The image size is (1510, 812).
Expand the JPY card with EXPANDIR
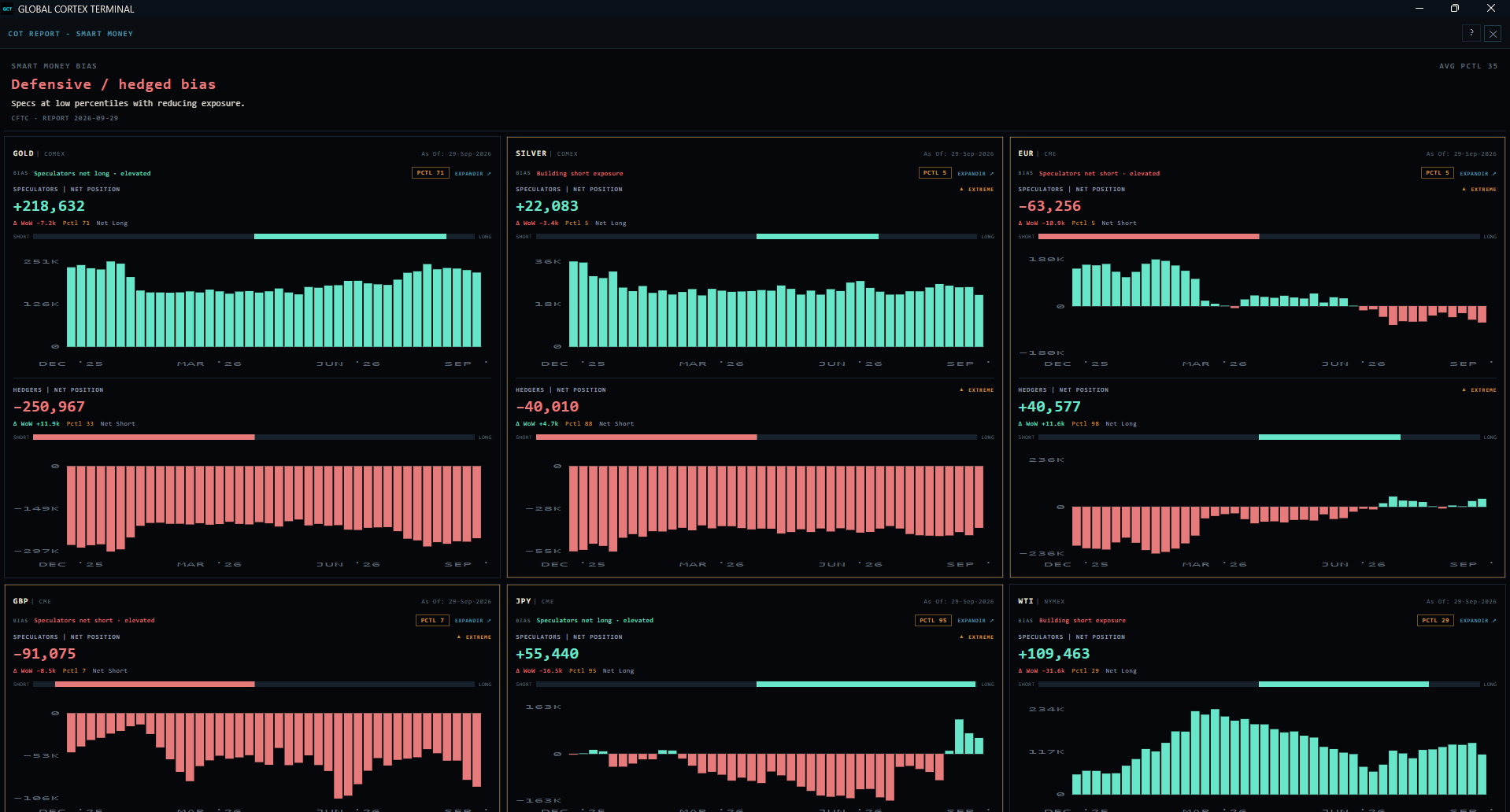coord(975,621)
